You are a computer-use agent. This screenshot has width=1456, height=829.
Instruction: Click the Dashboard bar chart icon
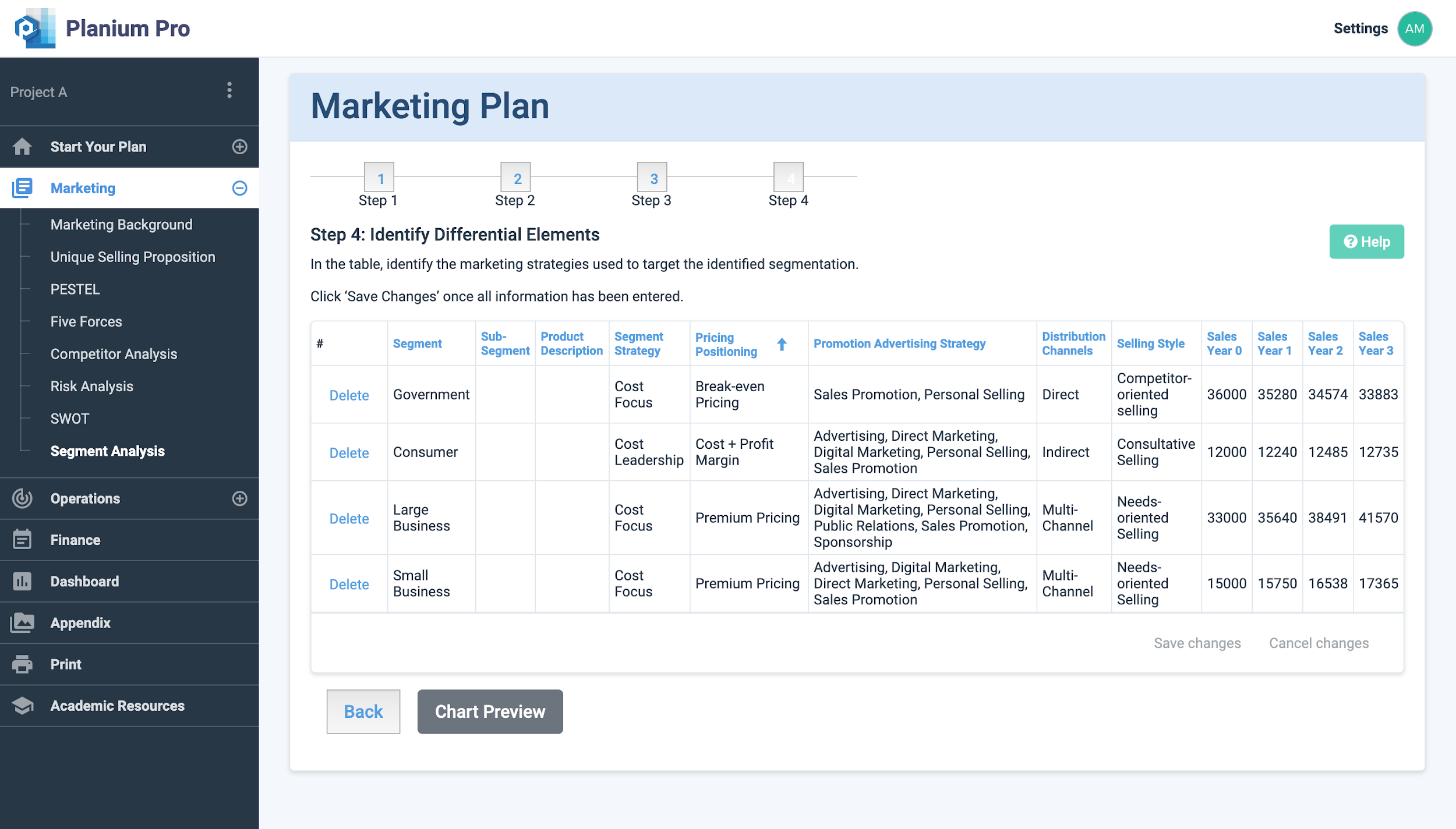coord(22,581)
